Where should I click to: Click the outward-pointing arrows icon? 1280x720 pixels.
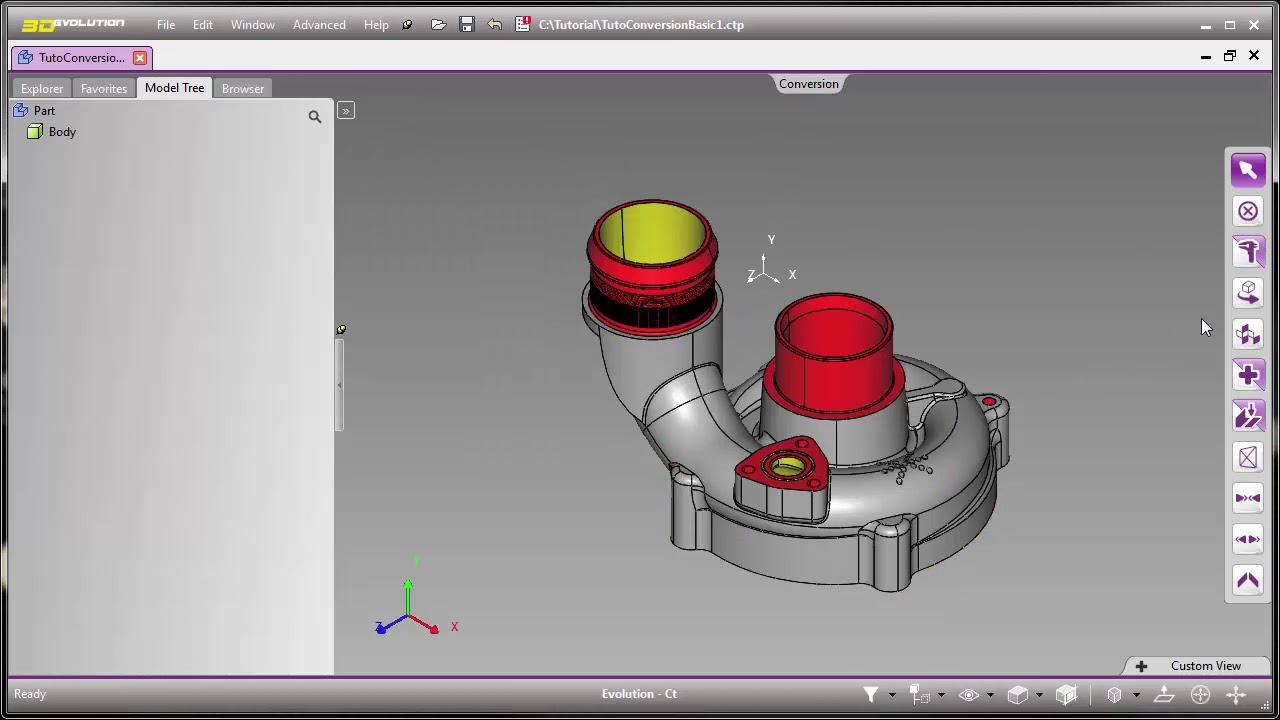tap(1247, 539)
